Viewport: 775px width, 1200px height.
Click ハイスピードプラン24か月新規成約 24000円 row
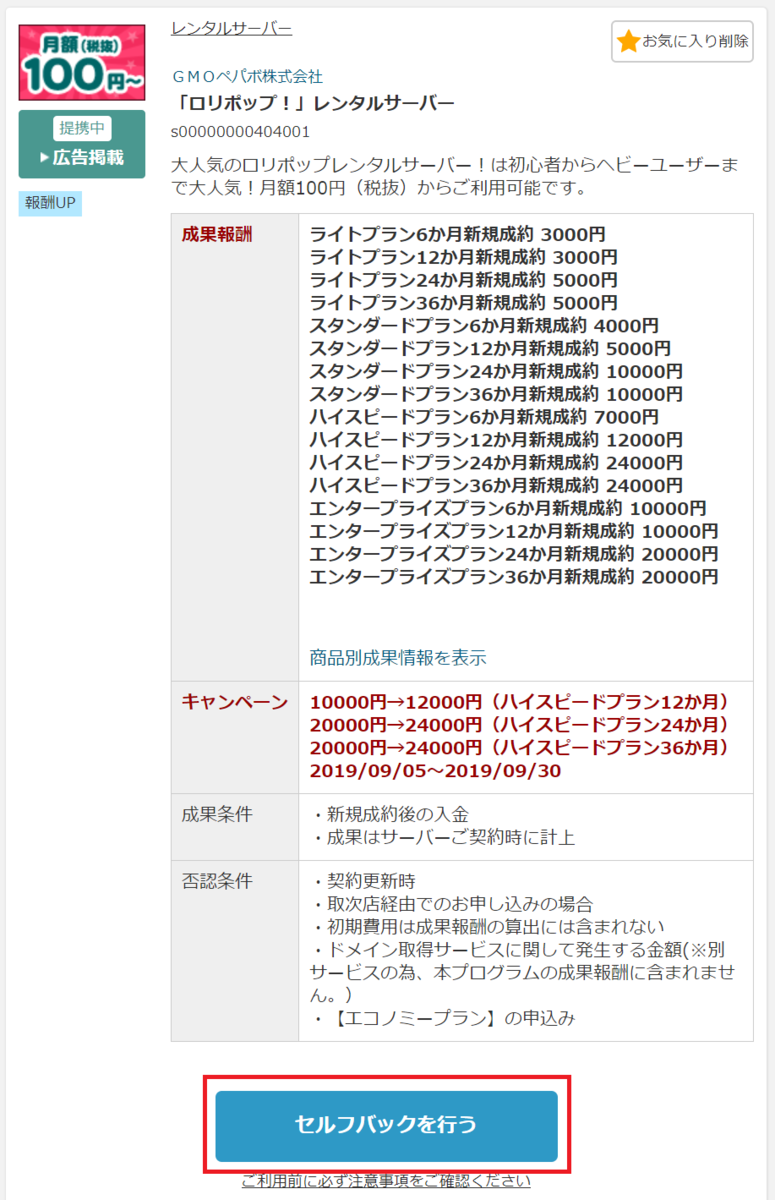click(x=496, y=463)
